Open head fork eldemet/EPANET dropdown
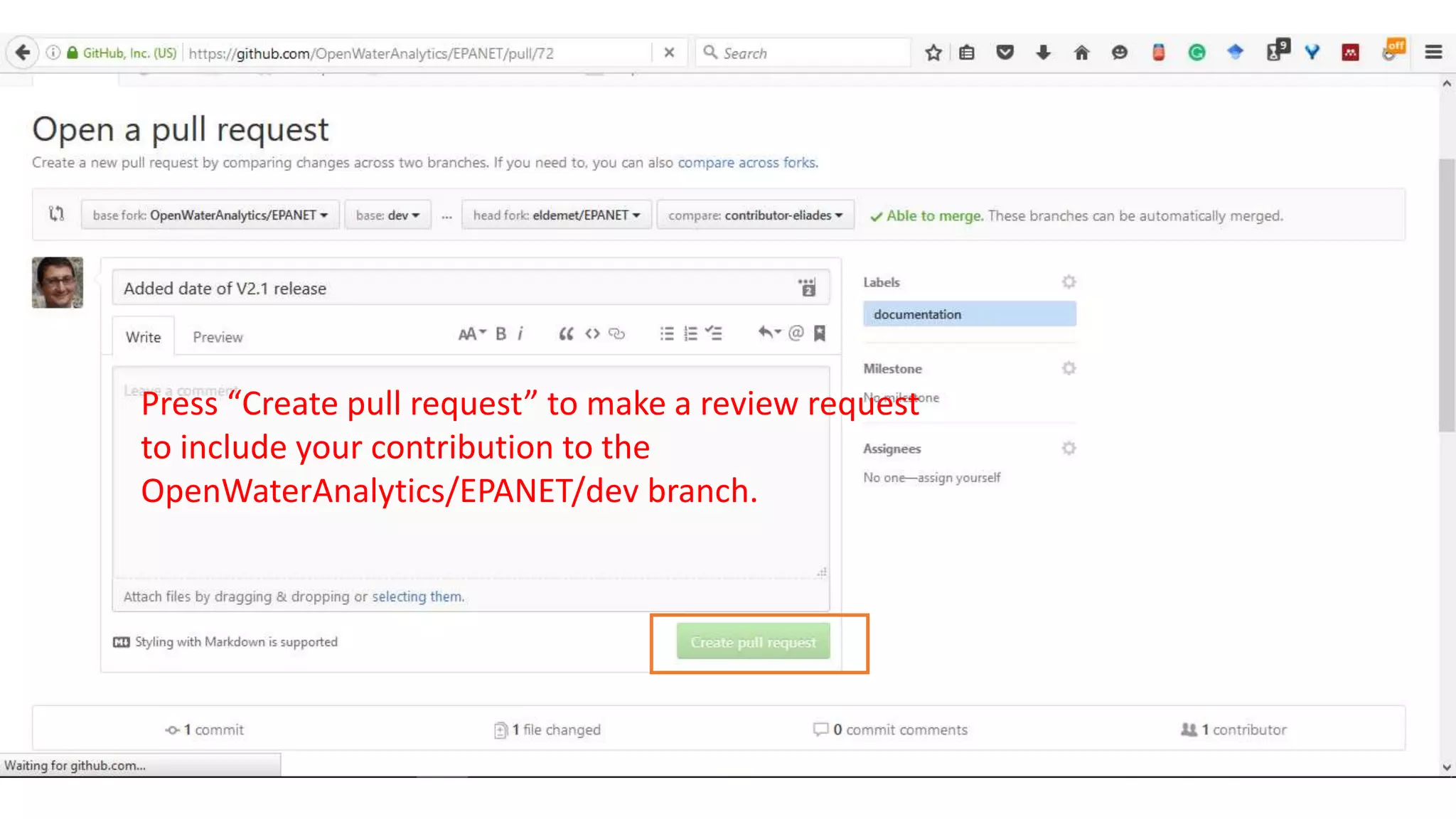The image size is (1456, 819). [557, 215]
